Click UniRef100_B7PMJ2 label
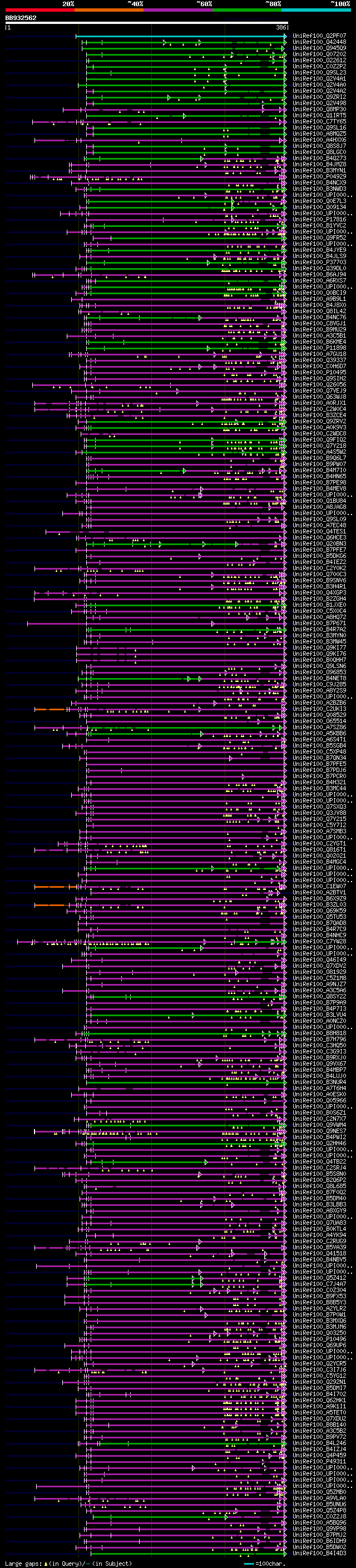This screenshot has width=356, height=1568. click(319, 1535)
